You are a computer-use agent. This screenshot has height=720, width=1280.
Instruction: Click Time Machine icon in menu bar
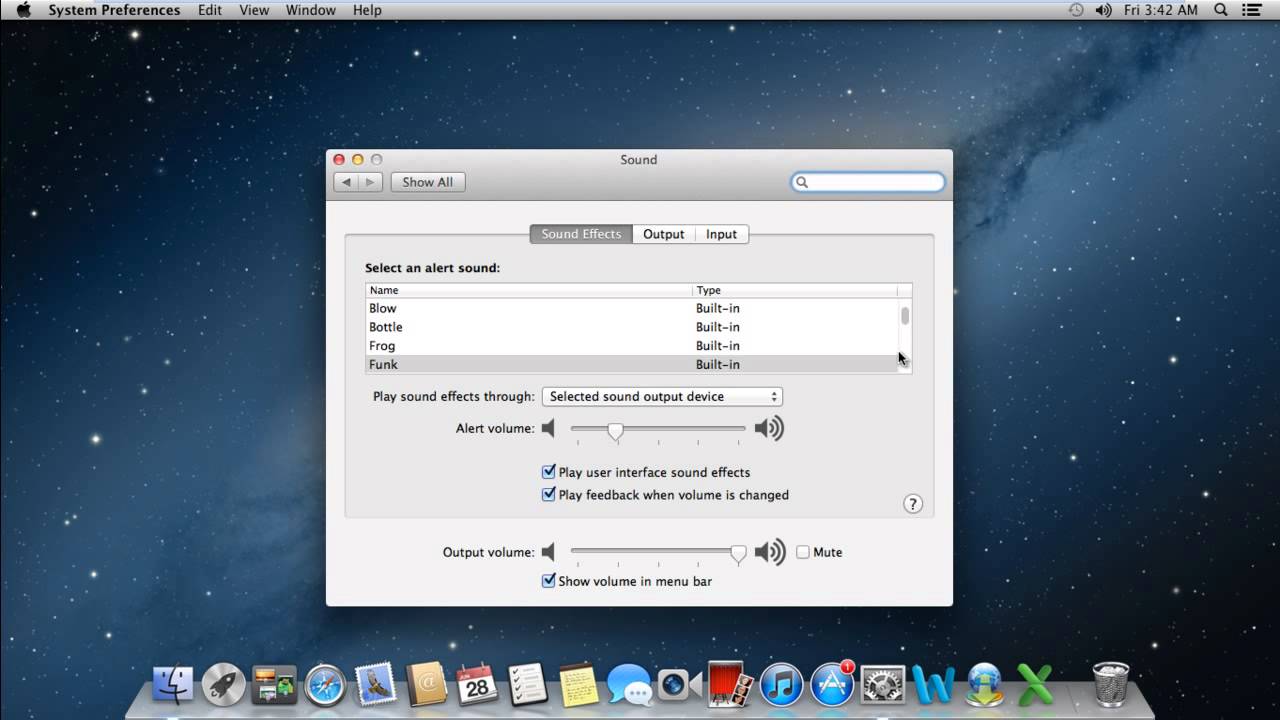pos(1076,10)
